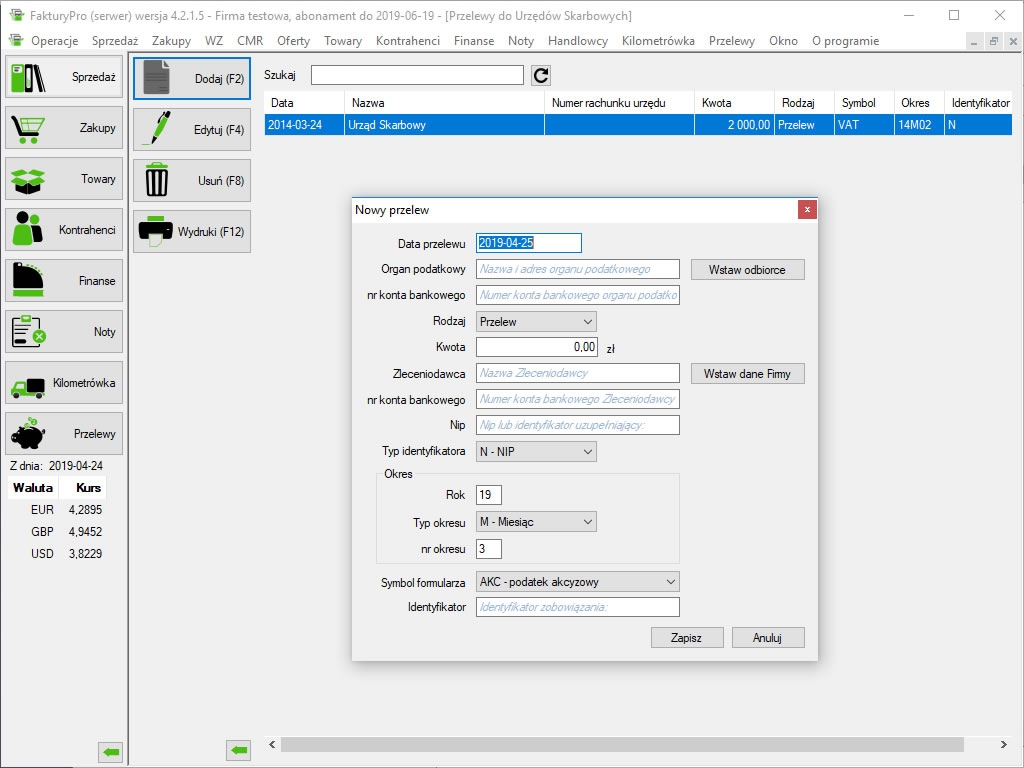Click the Edytuj (F4) pen icon
This screenshot has height=768, width=1024.
click(x=159, y=129)
